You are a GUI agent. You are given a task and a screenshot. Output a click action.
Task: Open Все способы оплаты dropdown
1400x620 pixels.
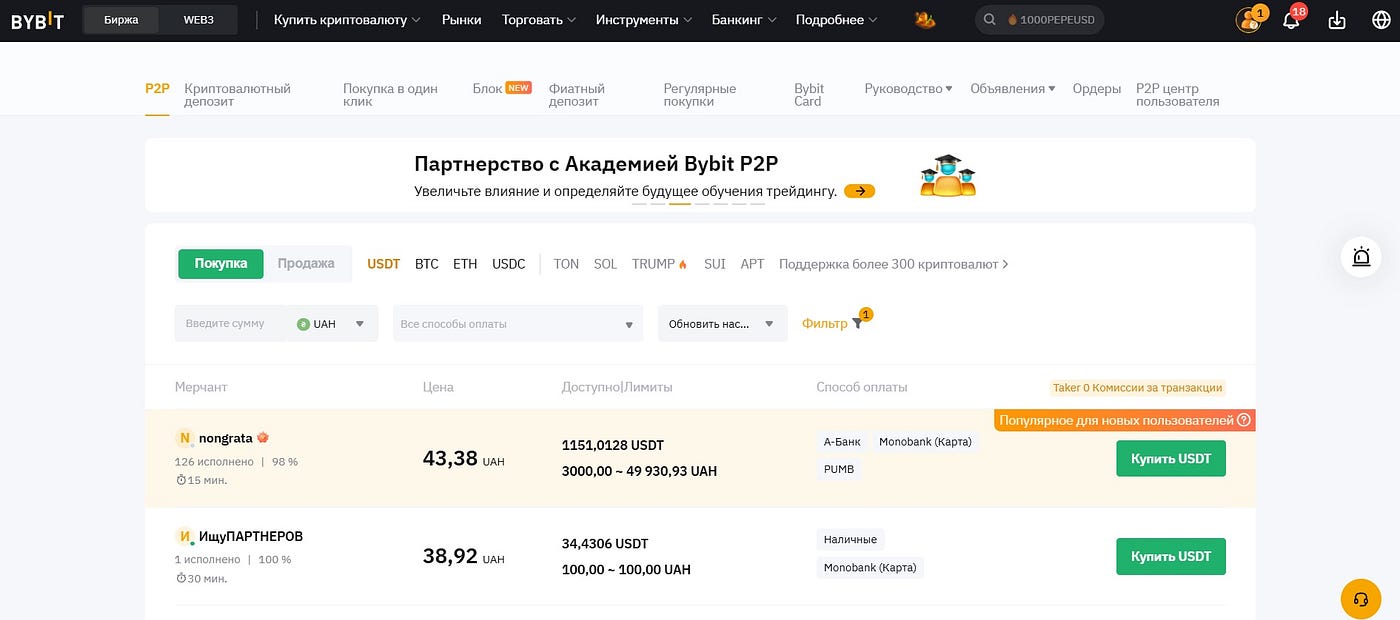[x=518, y=324]
